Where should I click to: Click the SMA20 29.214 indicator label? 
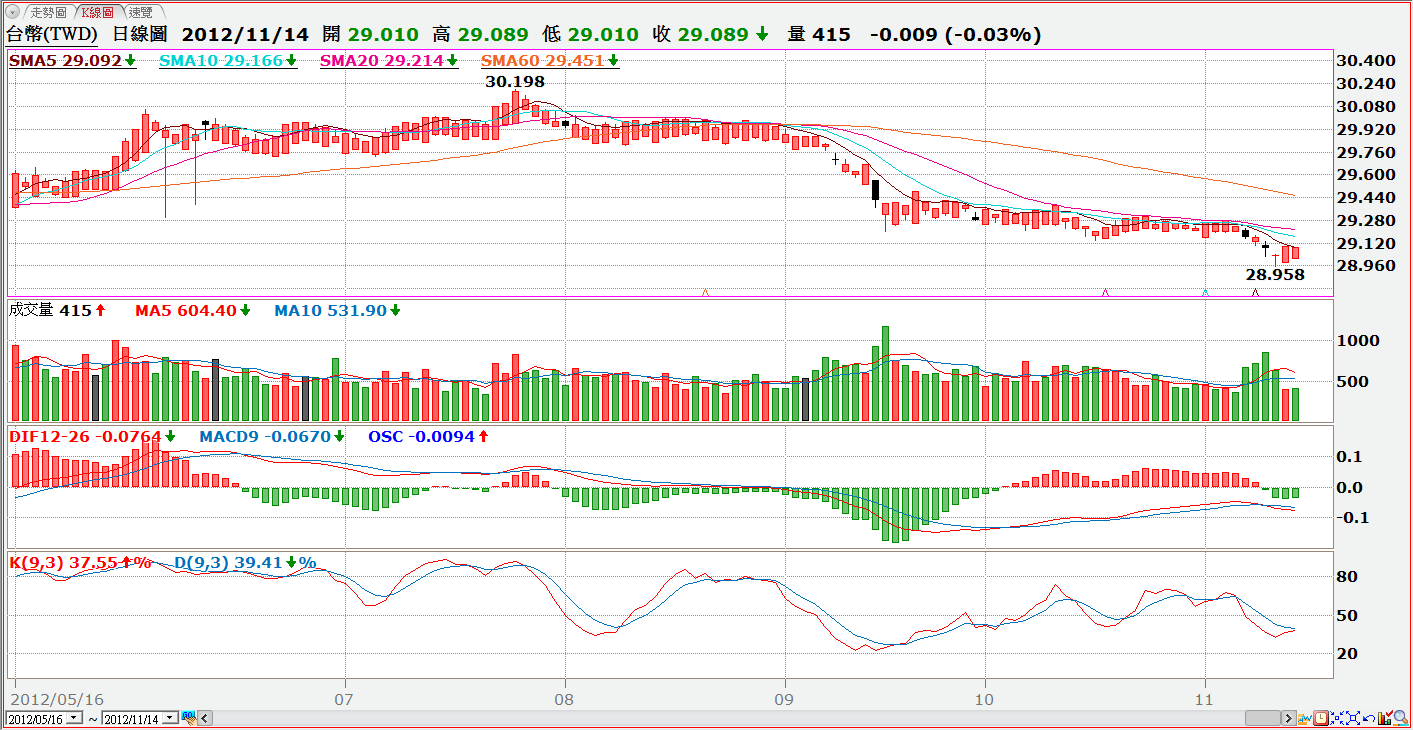[x=388, y=61]
